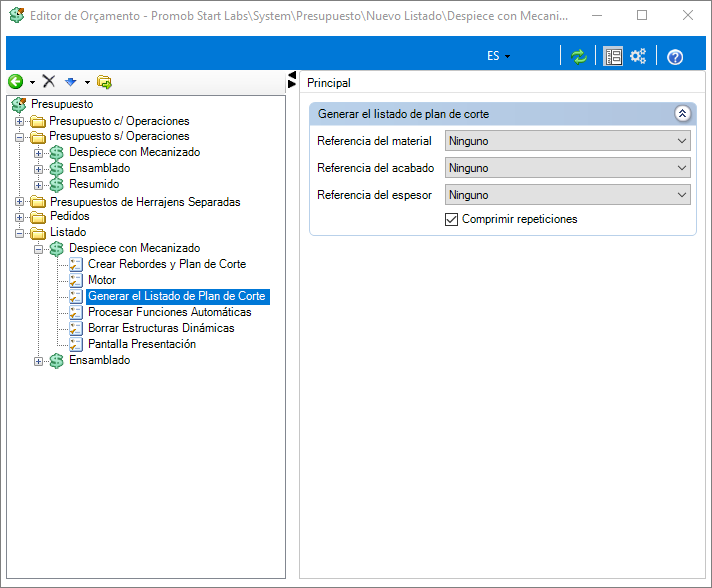This screenshot has height=588, width=712.
Task: Click the delete X toolbar icon
Action: 49,81
